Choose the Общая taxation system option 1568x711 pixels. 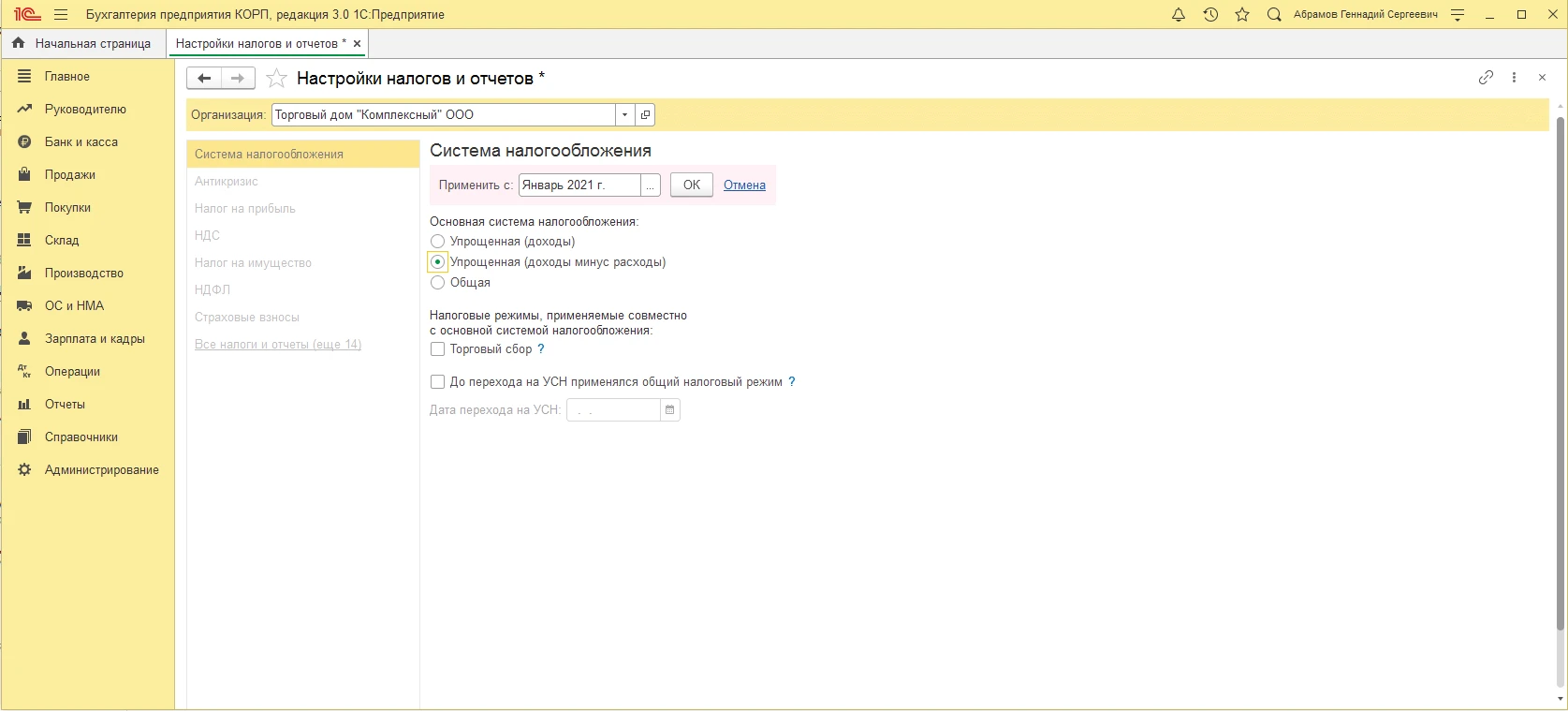[x=437, y=283]
